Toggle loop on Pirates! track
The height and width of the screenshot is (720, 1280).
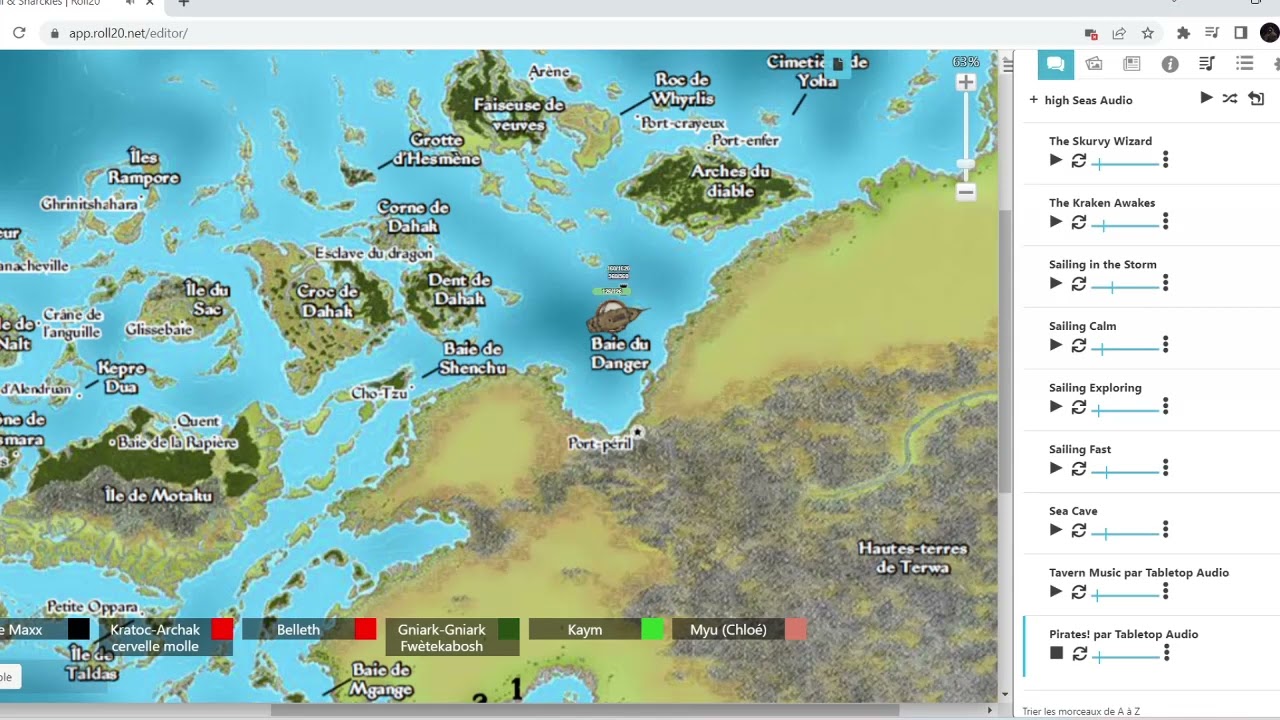point(1079,654)
